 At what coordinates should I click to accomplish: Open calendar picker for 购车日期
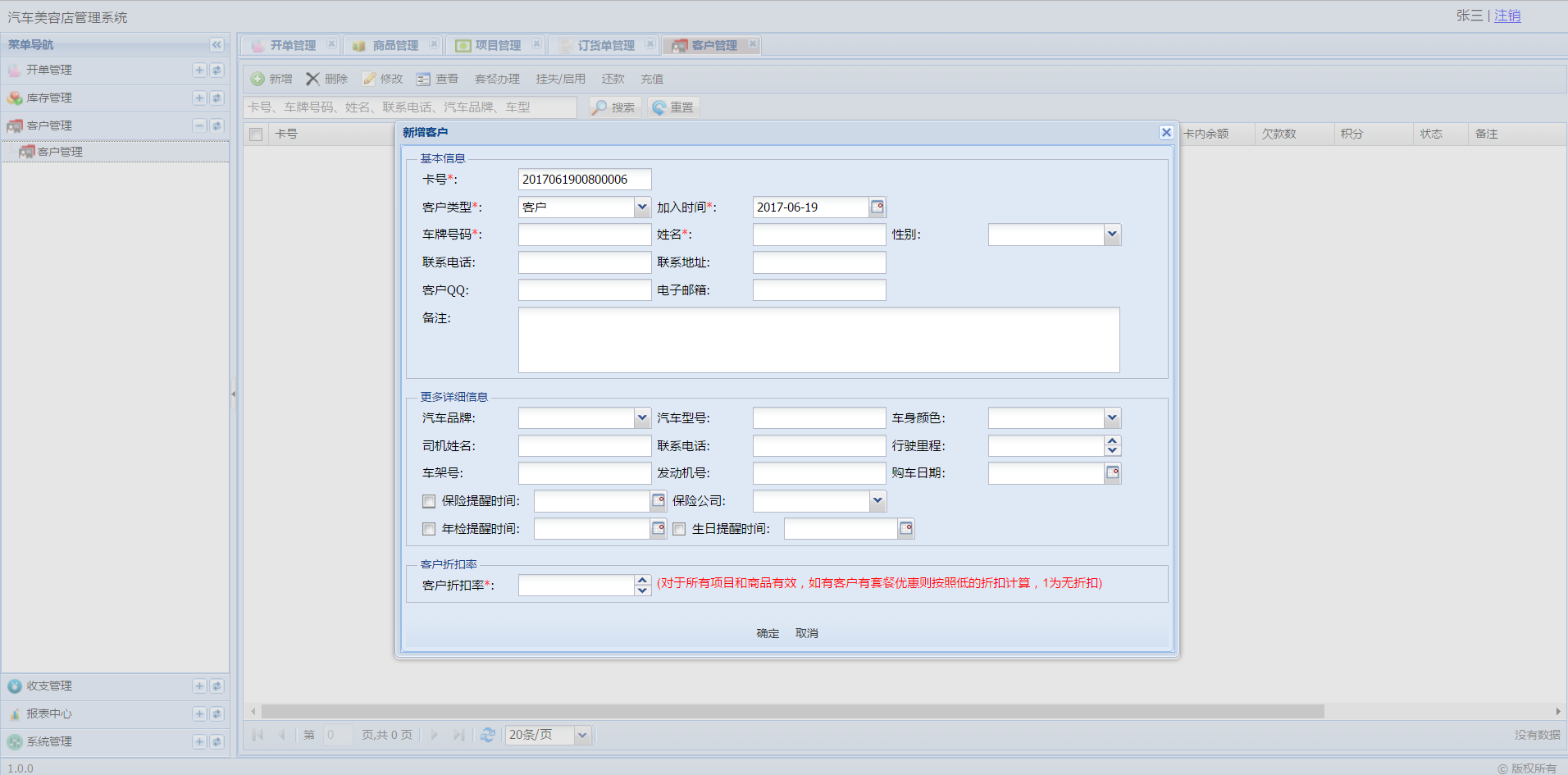tap(1112, 473)
